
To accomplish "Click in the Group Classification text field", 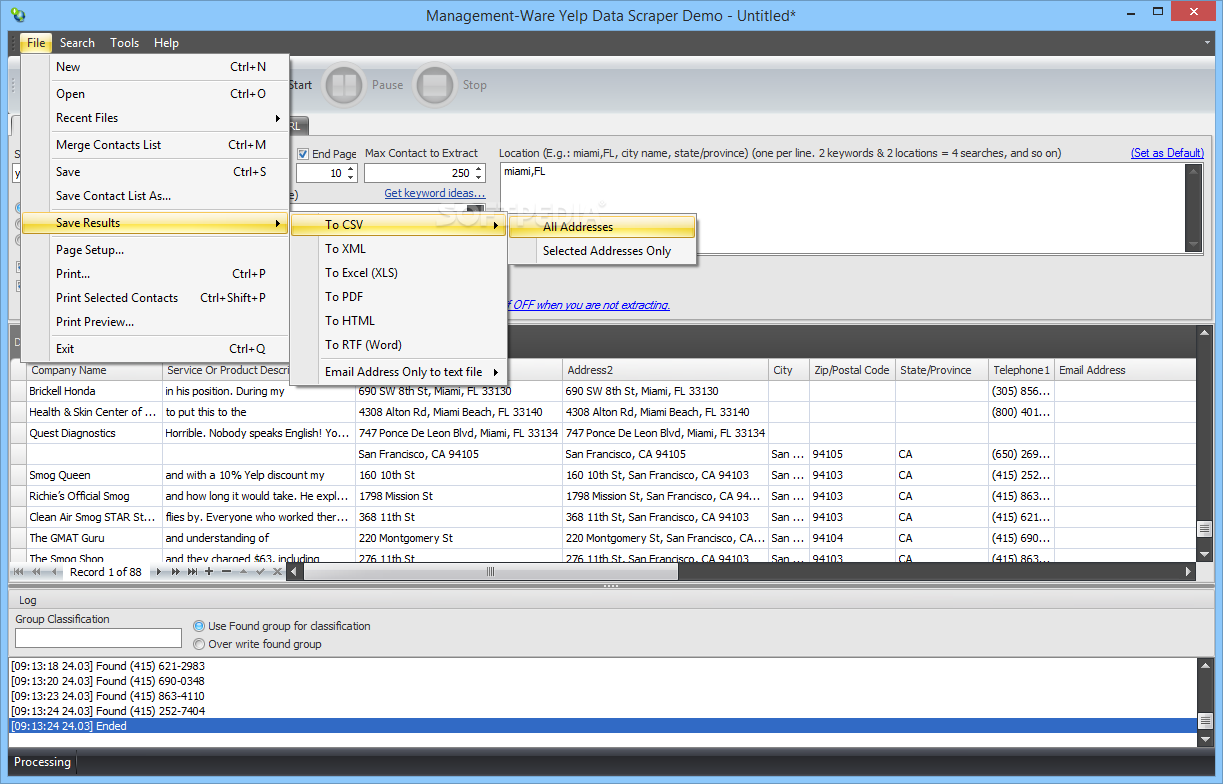I will [x=98, y=638].
